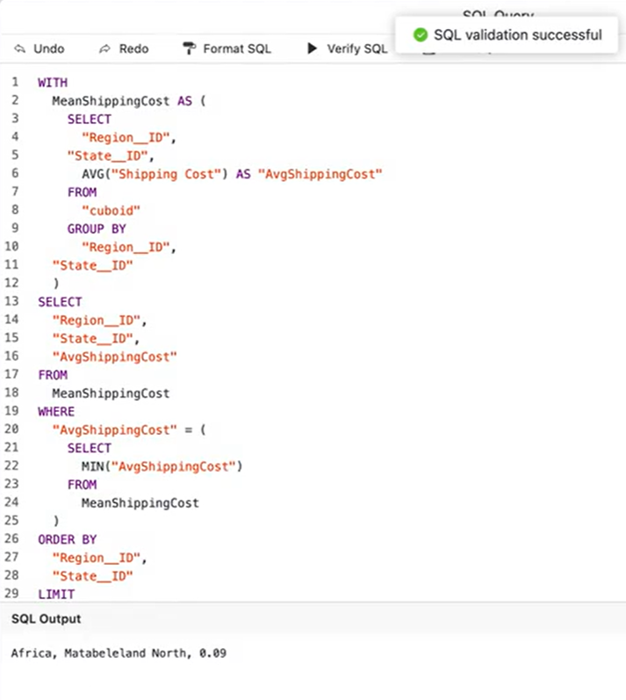Click the Redo arrow icon
This screenshot has height=700, width=626.
click(x=106, y=48)
